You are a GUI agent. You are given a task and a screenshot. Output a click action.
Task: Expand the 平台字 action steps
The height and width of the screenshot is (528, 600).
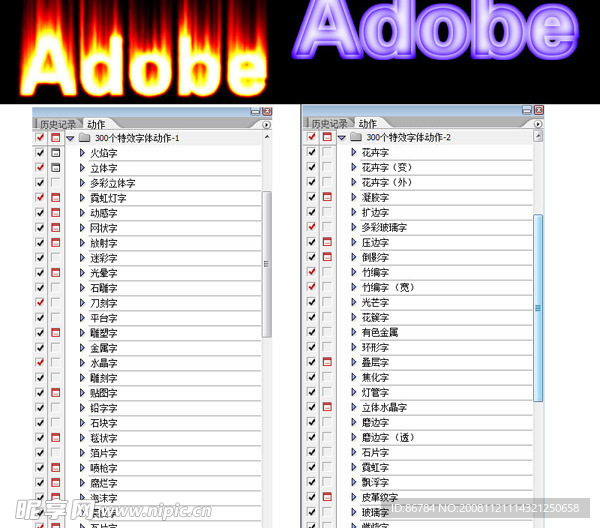pos(82,318)
